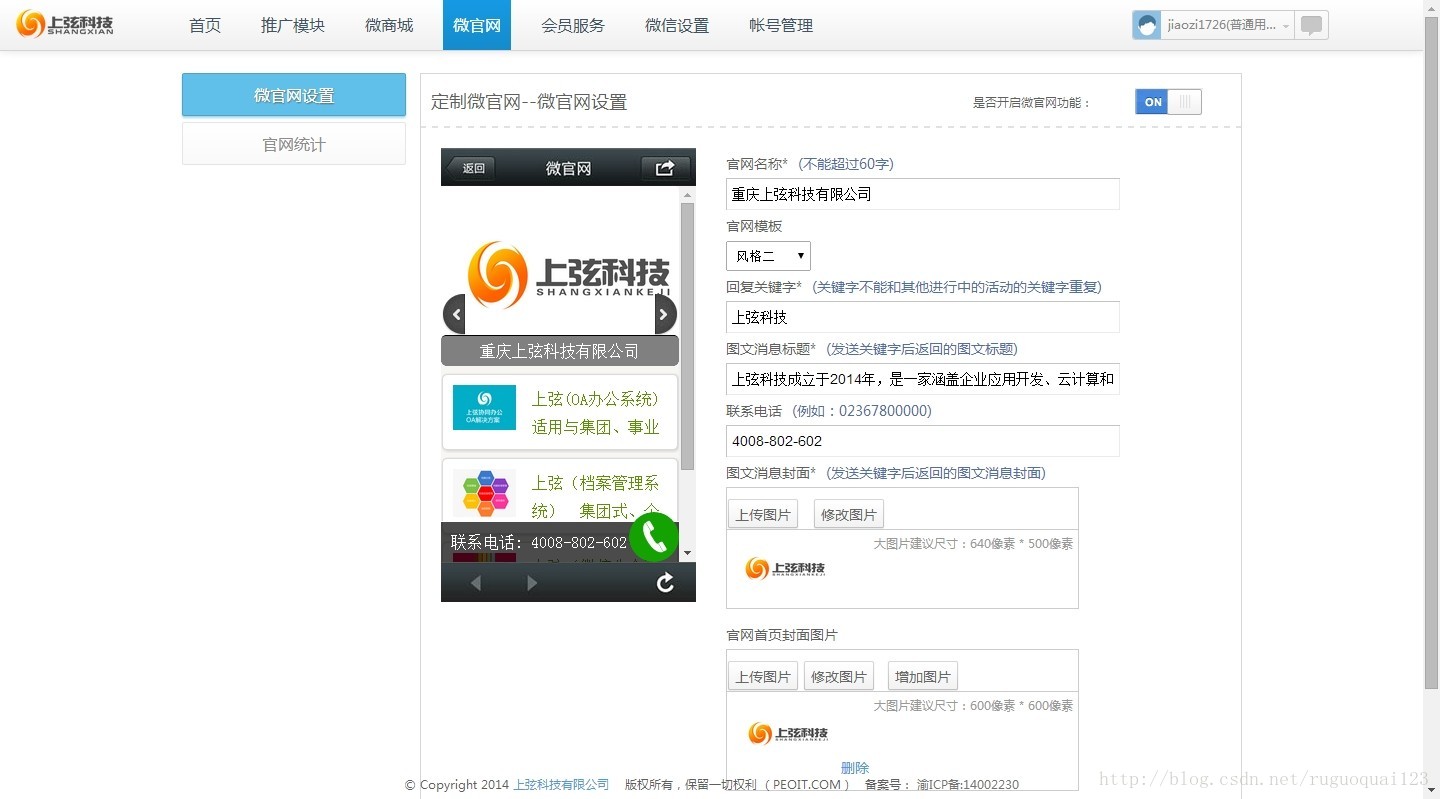
Task: Go to 首页 menu
Action: (205, 25)
